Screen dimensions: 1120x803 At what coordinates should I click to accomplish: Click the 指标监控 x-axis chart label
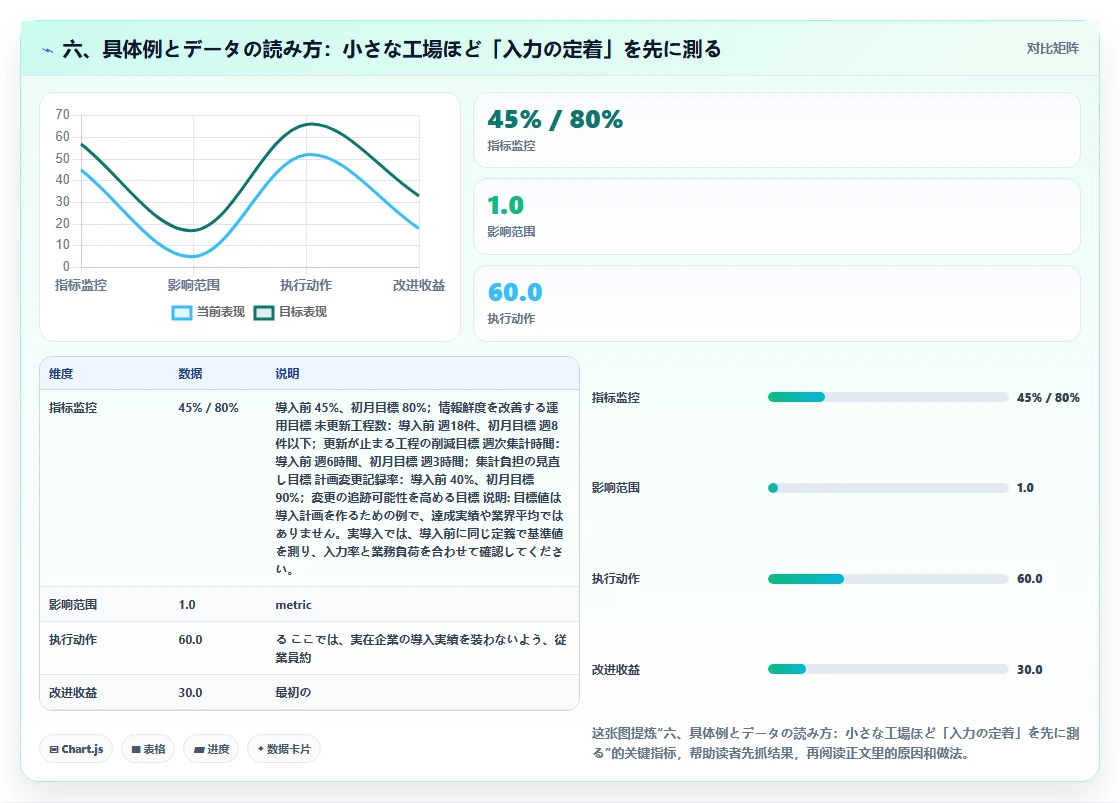[81, 285]
